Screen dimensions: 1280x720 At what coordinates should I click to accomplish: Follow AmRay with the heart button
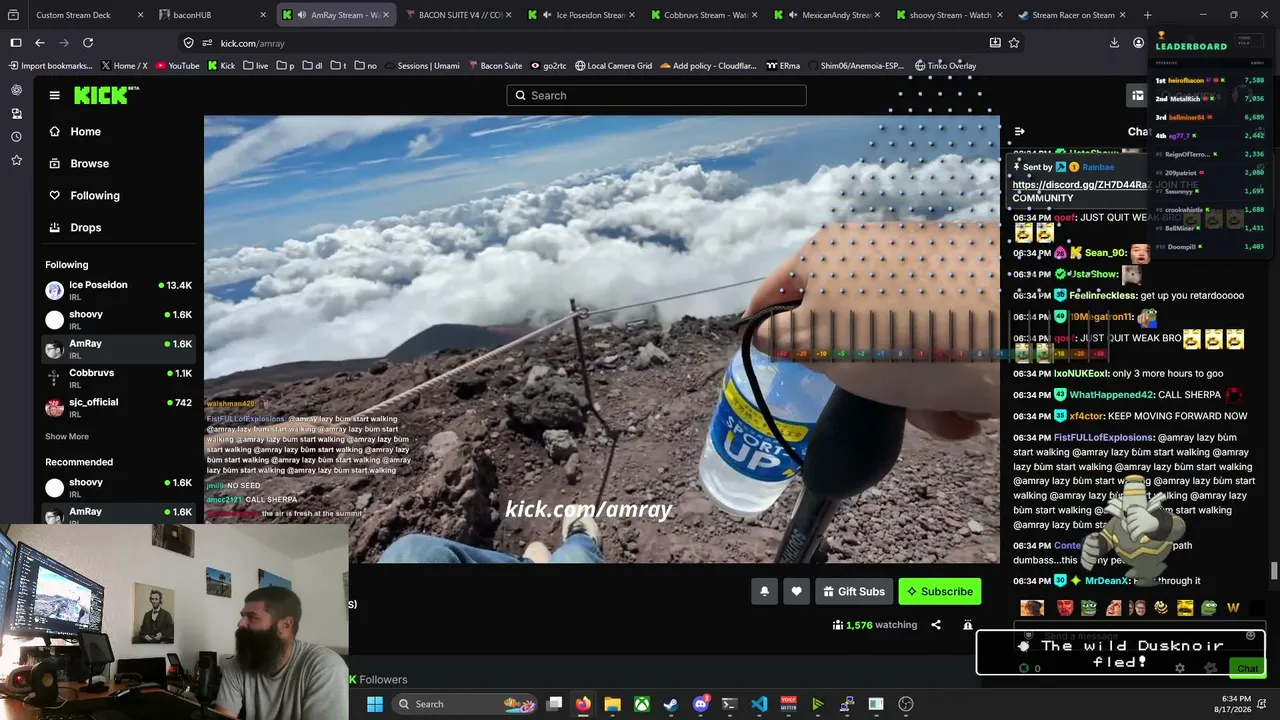[796, 591]
